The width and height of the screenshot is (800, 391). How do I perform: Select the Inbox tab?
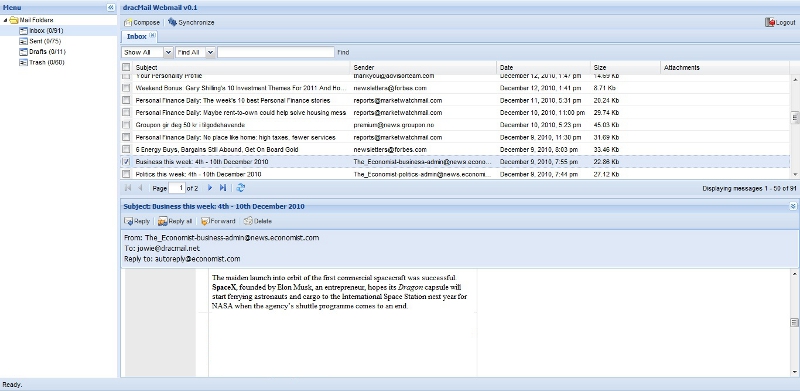coord(136,36)
